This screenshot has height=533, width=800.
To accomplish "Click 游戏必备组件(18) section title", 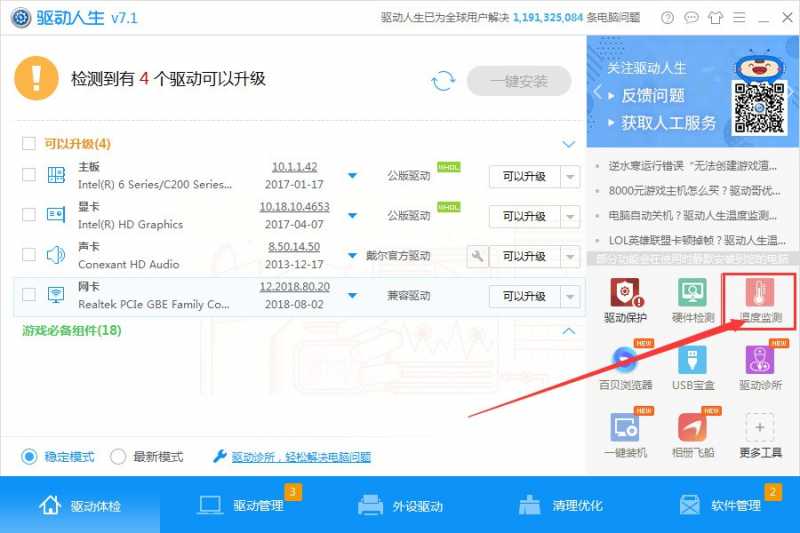I will click(72, 331).
